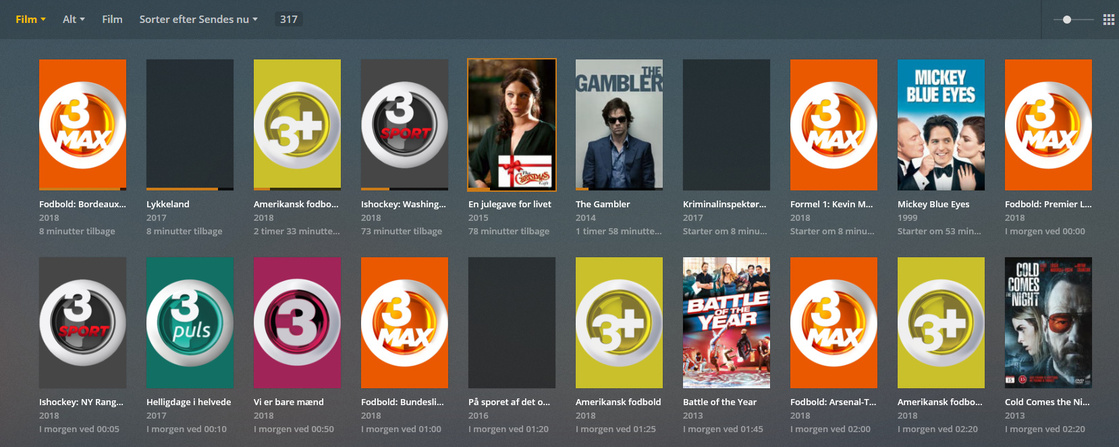The height and width of the screenshot is (447, 1119).
Task: Click "I morgen ved 01:45" text
Action: pyautogui.click(x=724, y=429)
